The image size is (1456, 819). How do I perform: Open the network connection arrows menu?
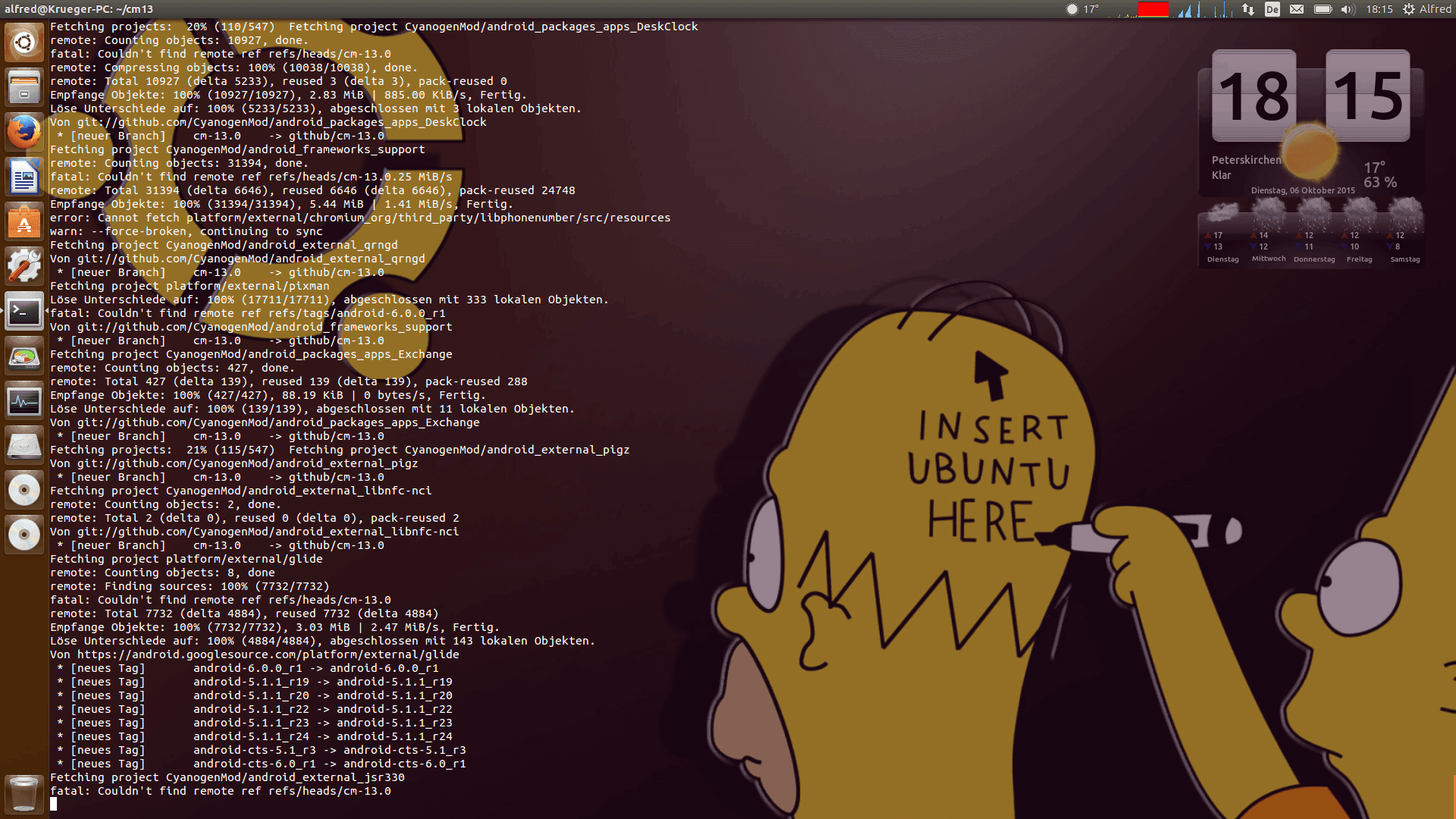(x=1248, y=9)
